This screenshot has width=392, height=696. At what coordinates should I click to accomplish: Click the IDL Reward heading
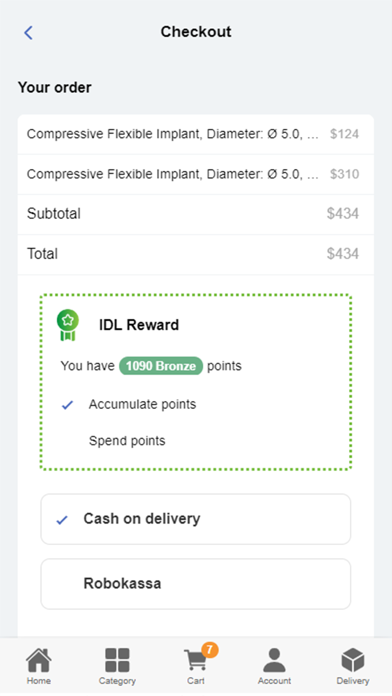click(139, 325)
